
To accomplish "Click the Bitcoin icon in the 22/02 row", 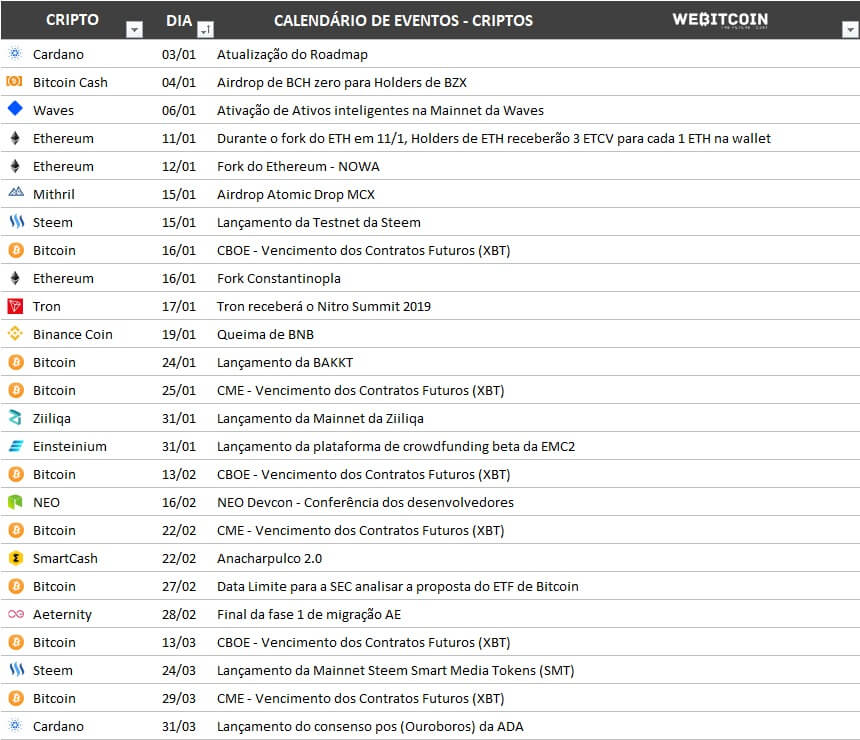I will [16, 530].
